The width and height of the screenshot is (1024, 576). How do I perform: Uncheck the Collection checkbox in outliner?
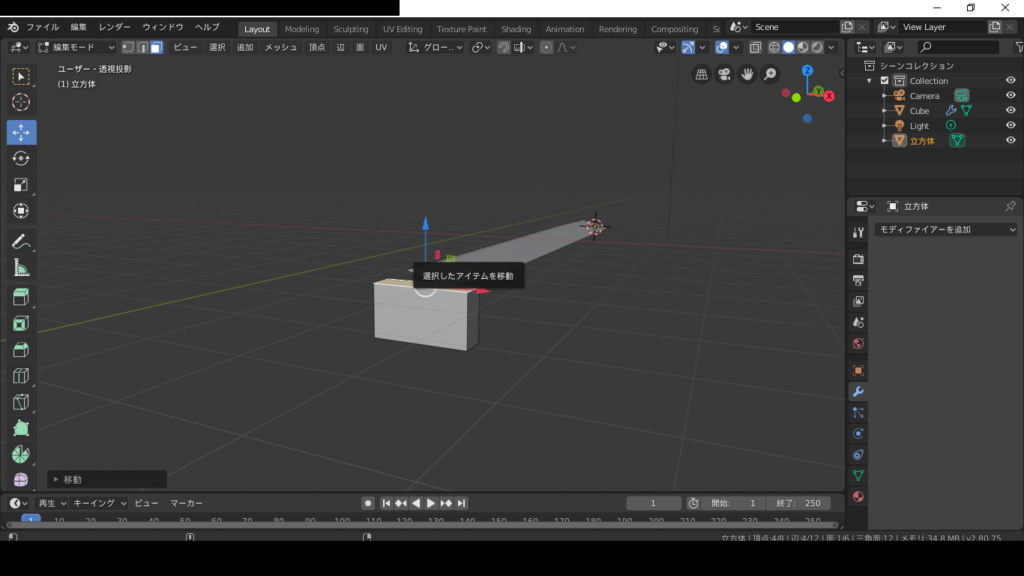point(884,81)
